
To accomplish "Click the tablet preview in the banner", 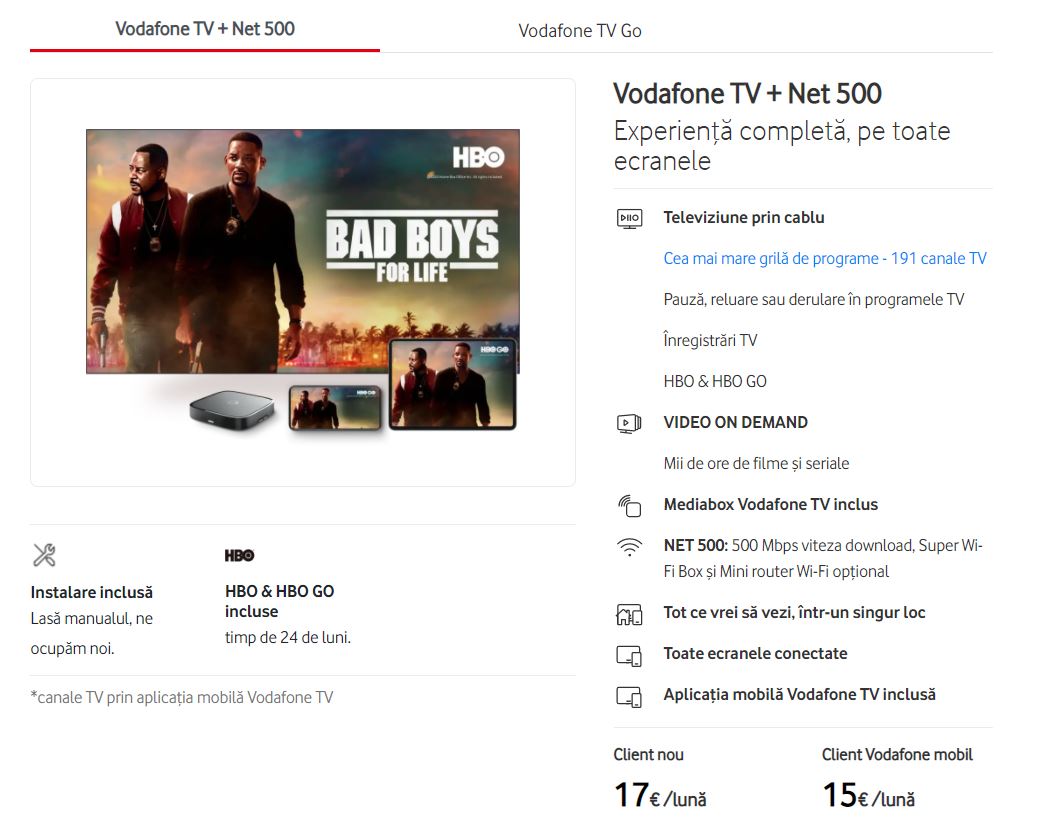I will click(x=452, y=384).
